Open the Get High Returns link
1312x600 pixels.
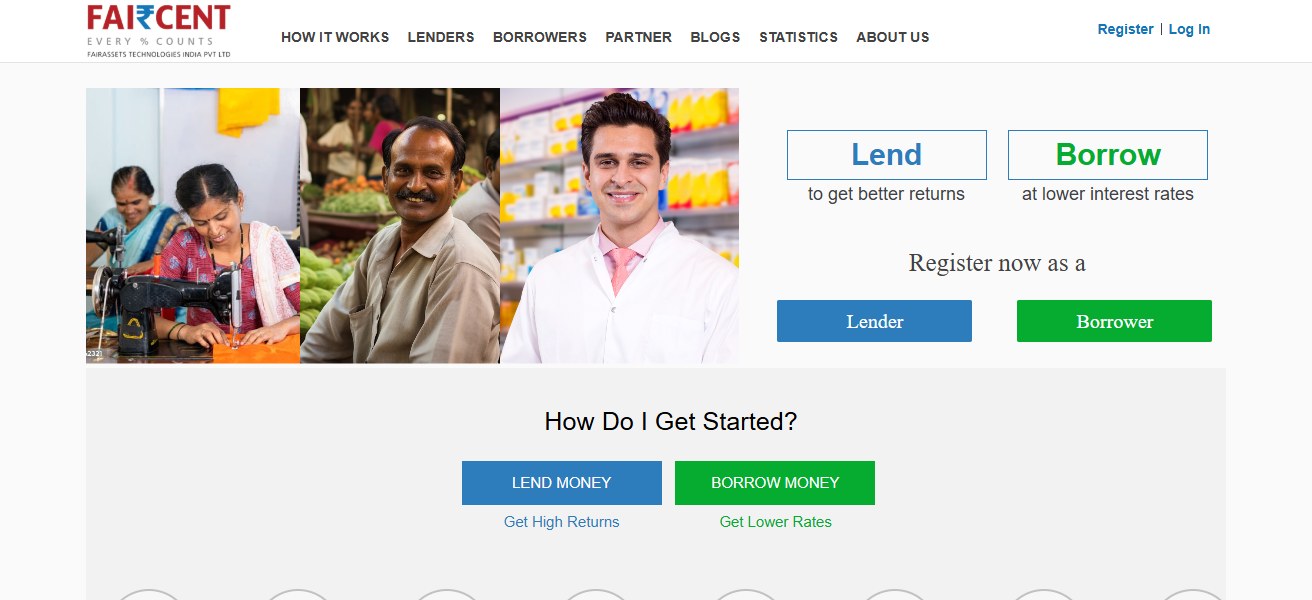click(562, 522)
